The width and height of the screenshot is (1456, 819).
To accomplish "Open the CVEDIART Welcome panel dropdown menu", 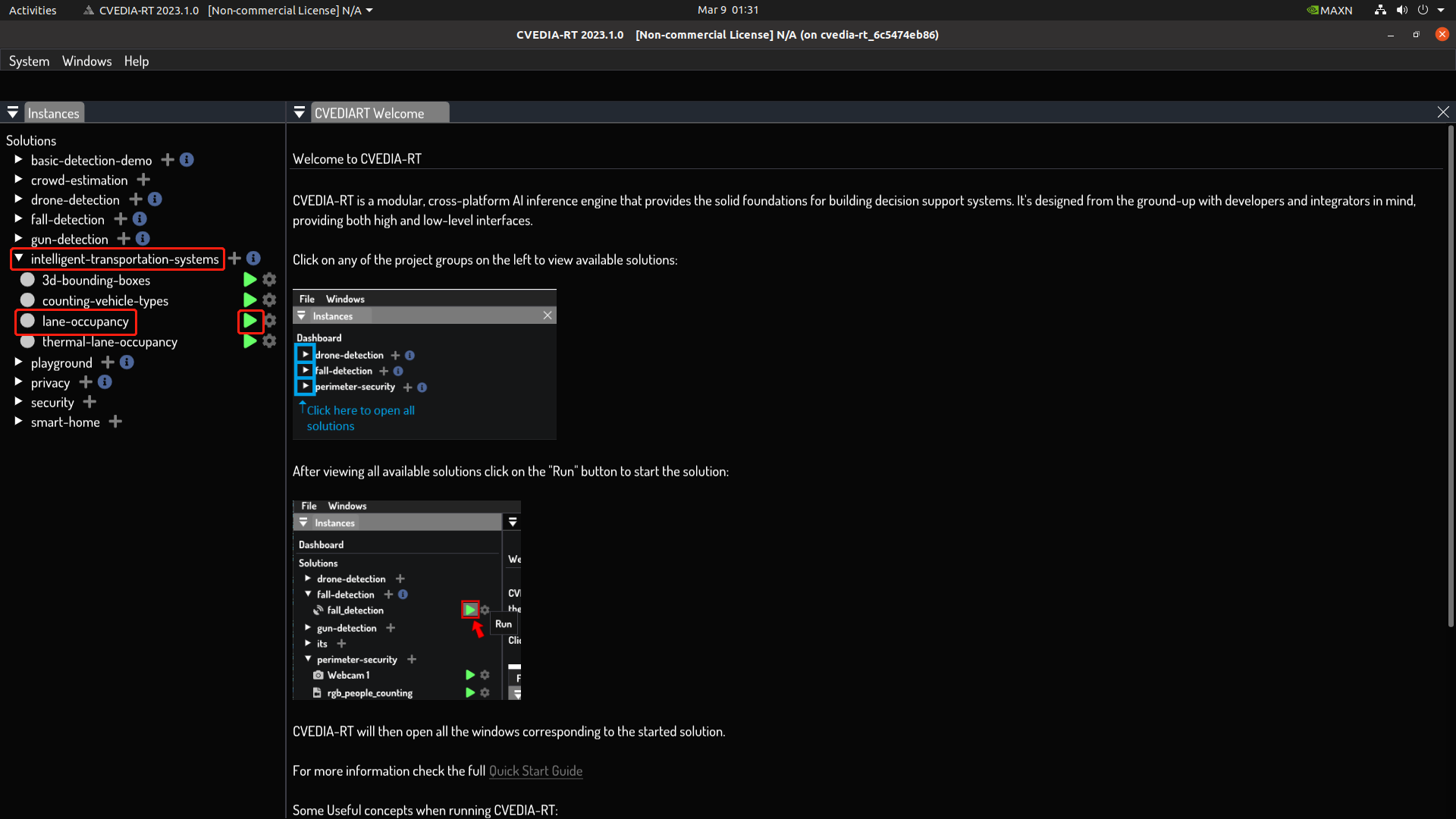I will pos(300,112).
